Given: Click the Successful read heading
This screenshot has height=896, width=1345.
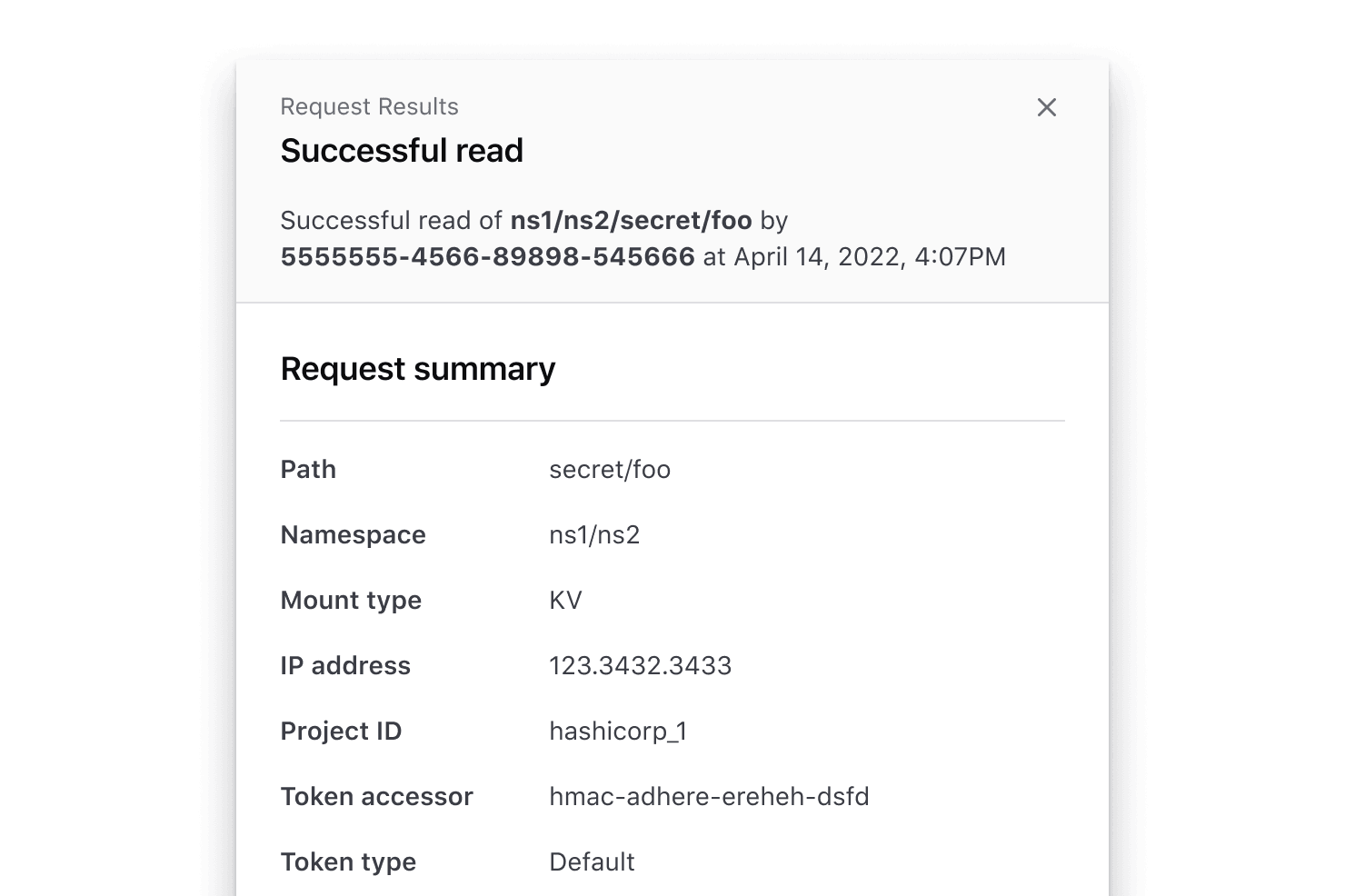Looking at the screenshot, I should (402, 151).
